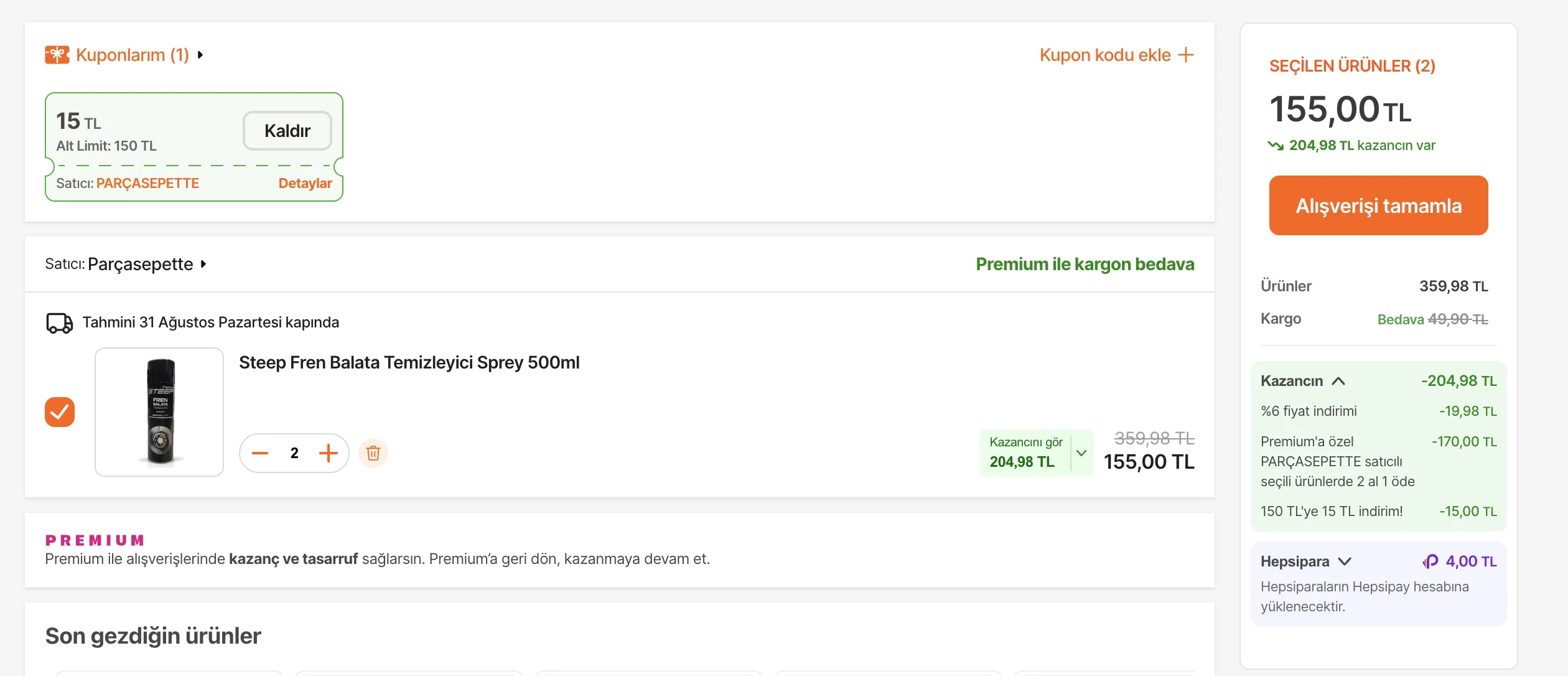Viewport: 1568px width, 676px height.
Task: Uncheck the Steep Fren Balata product checkbox
Action: pos(60,412)
